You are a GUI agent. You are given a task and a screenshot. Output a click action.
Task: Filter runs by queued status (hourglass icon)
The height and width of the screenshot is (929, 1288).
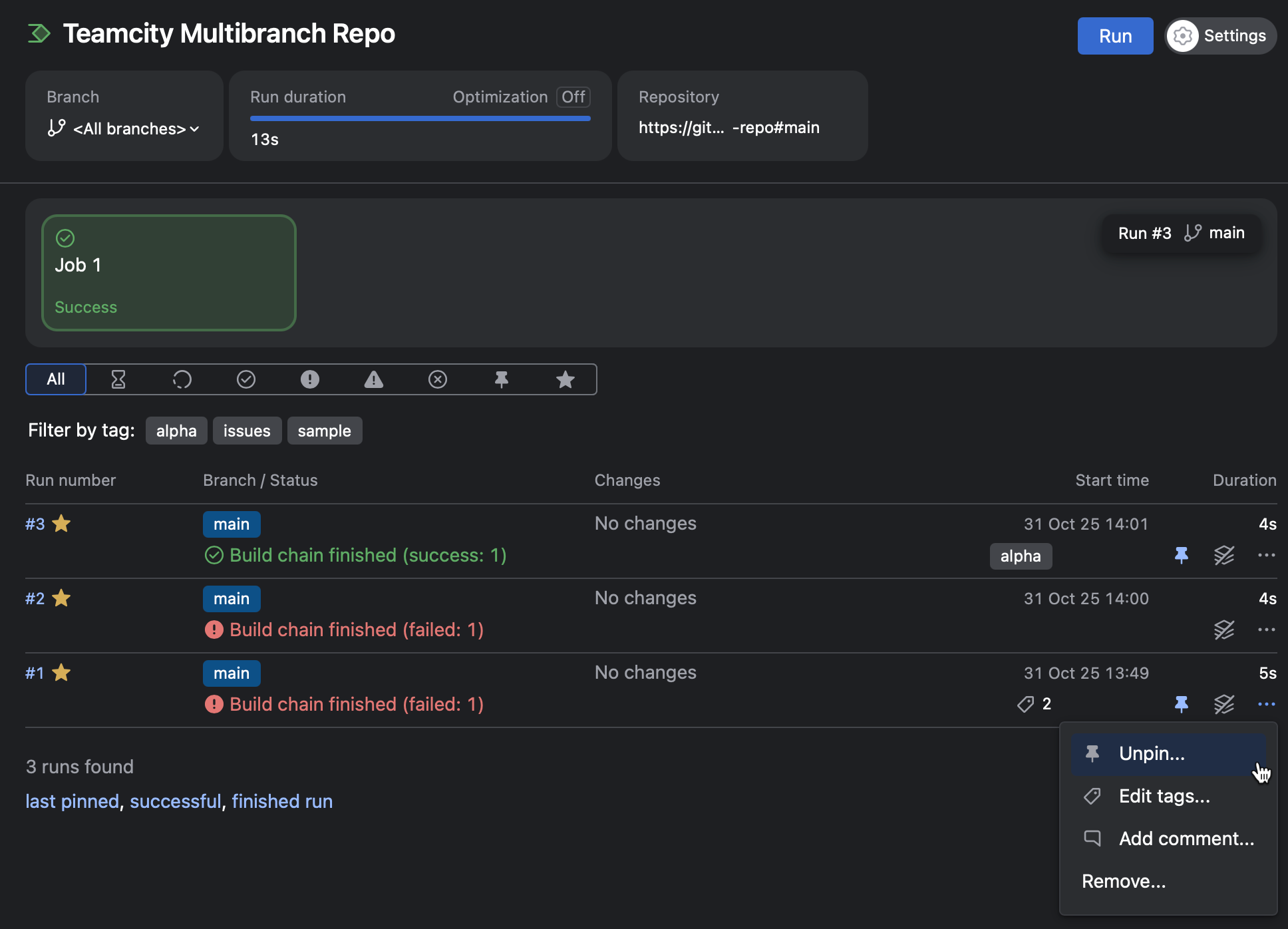(118, 379)
